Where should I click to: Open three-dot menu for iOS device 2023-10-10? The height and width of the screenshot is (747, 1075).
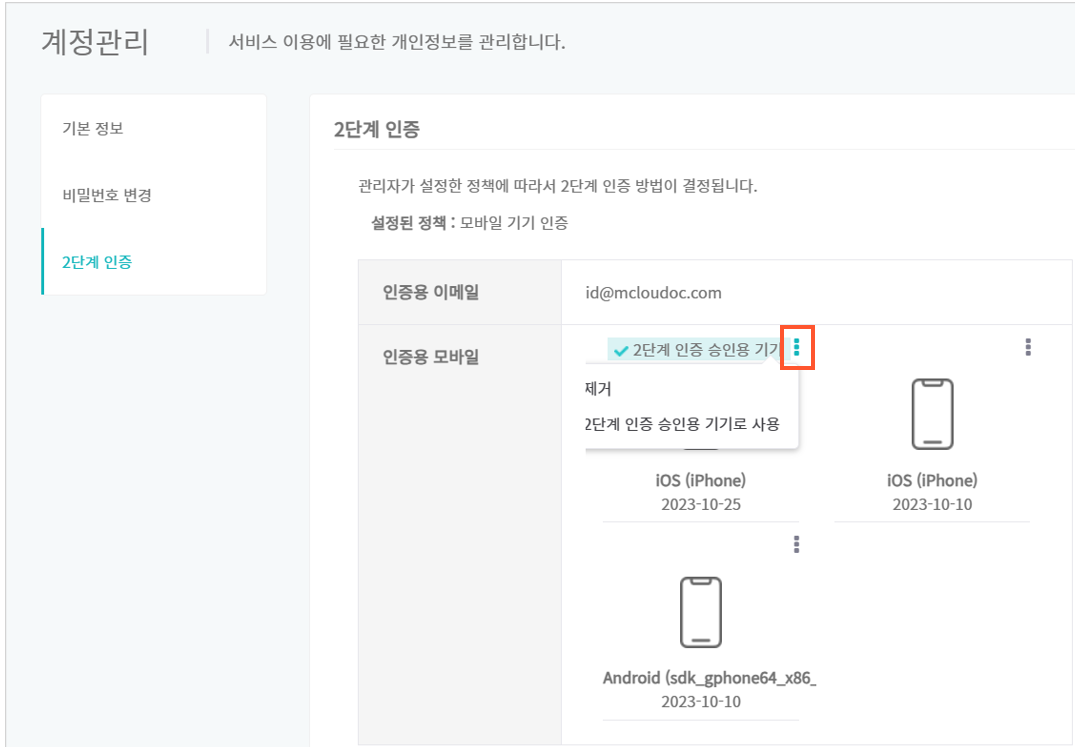click(1028, 347)
